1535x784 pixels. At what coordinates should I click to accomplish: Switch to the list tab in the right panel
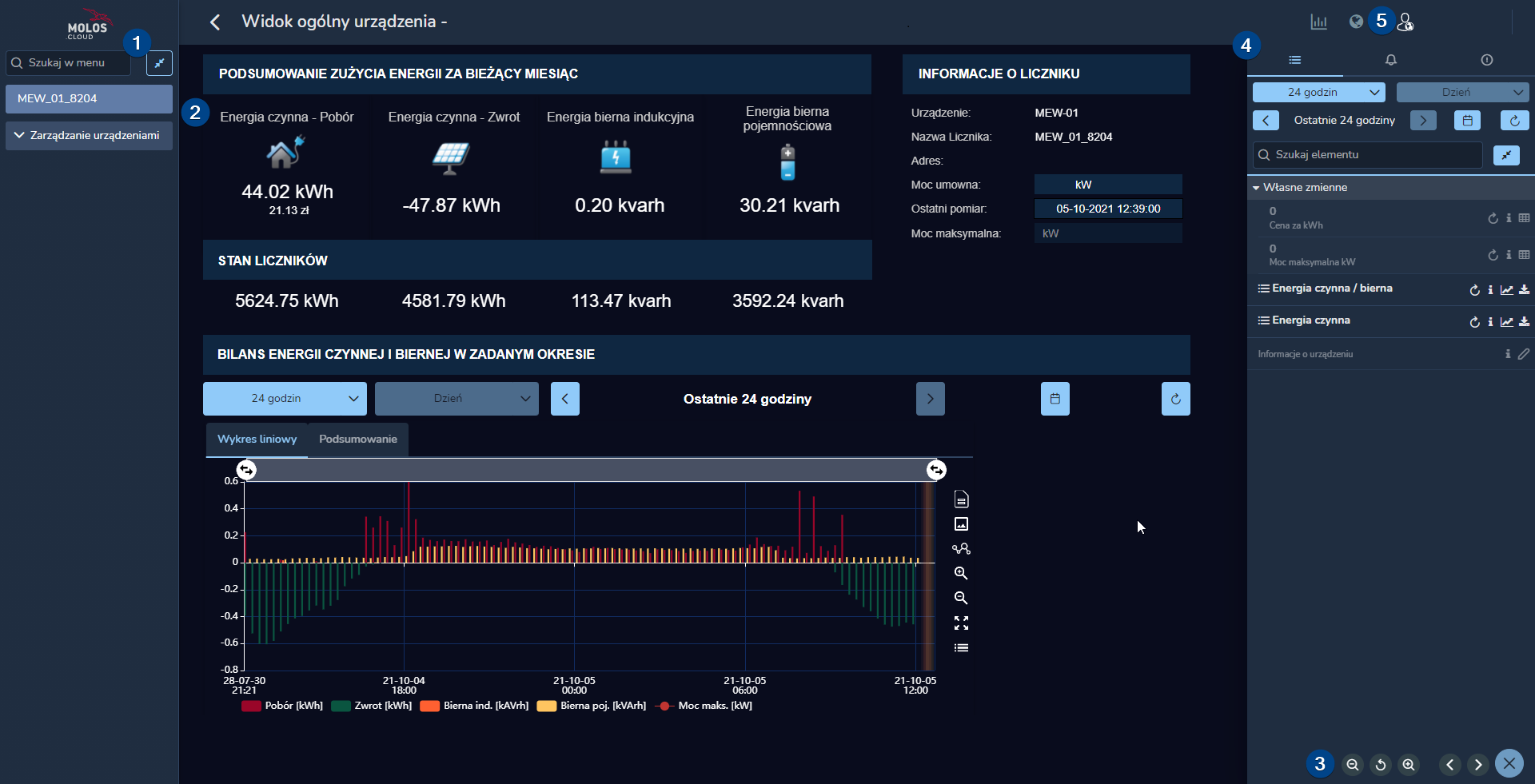[x=1295, y=60]
